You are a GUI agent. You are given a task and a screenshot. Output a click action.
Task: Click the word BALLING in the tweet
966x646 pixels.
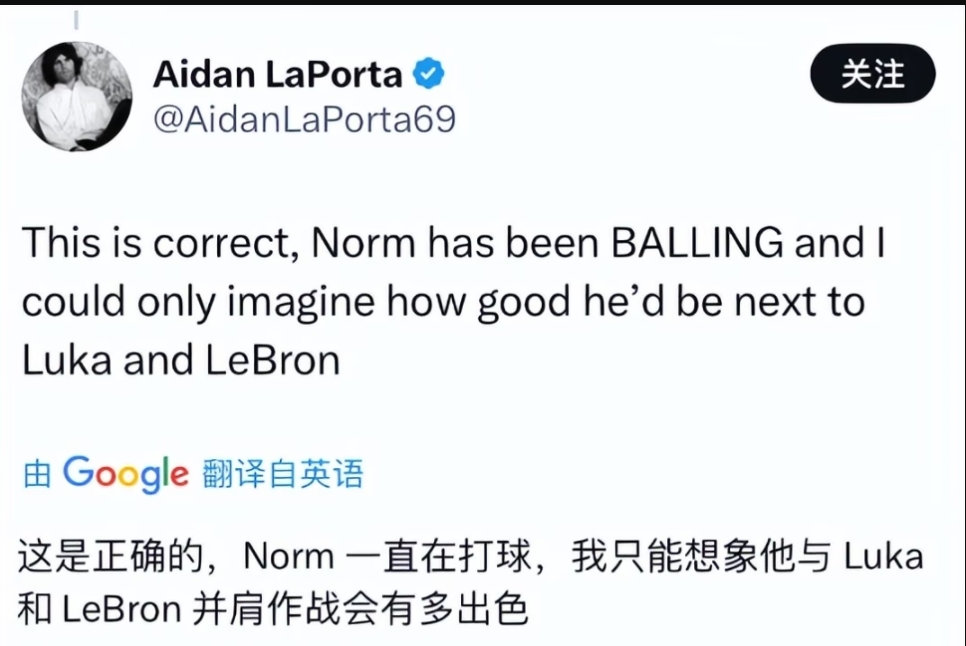pyautogui.click(x=697, y=244)
